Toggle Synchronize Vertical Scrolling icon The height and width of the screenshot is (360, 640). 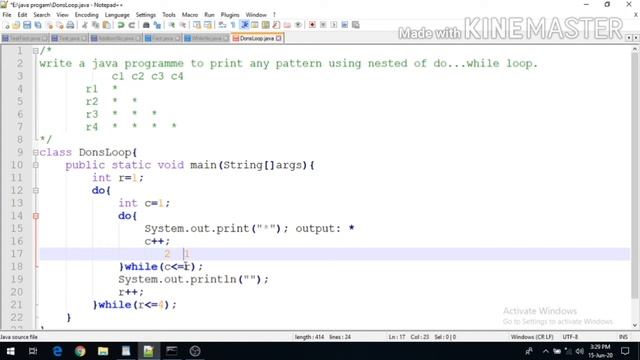[197, 25]
